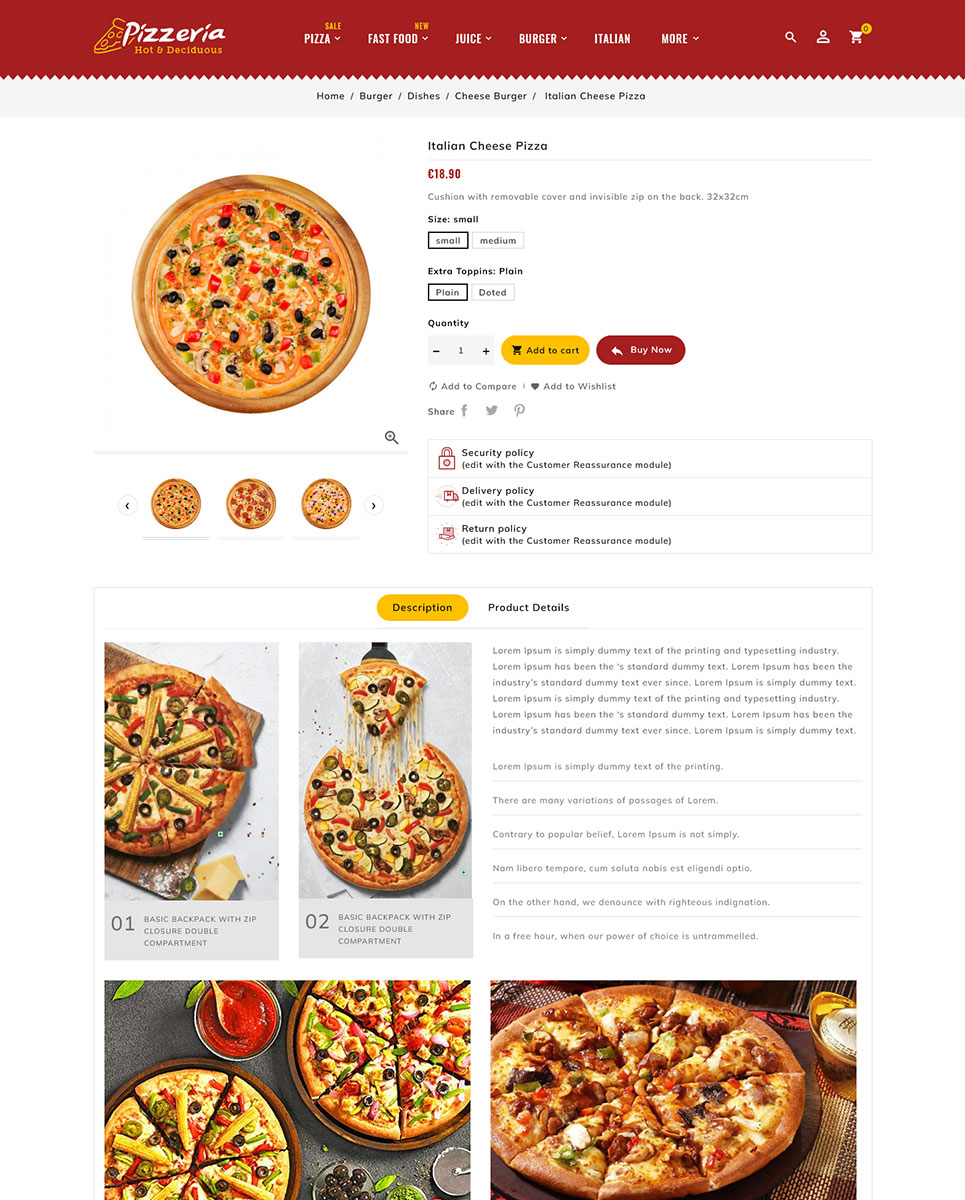
Task: Share on Pinterest icon
Action: pyautogui.click(x=519, y=411)
